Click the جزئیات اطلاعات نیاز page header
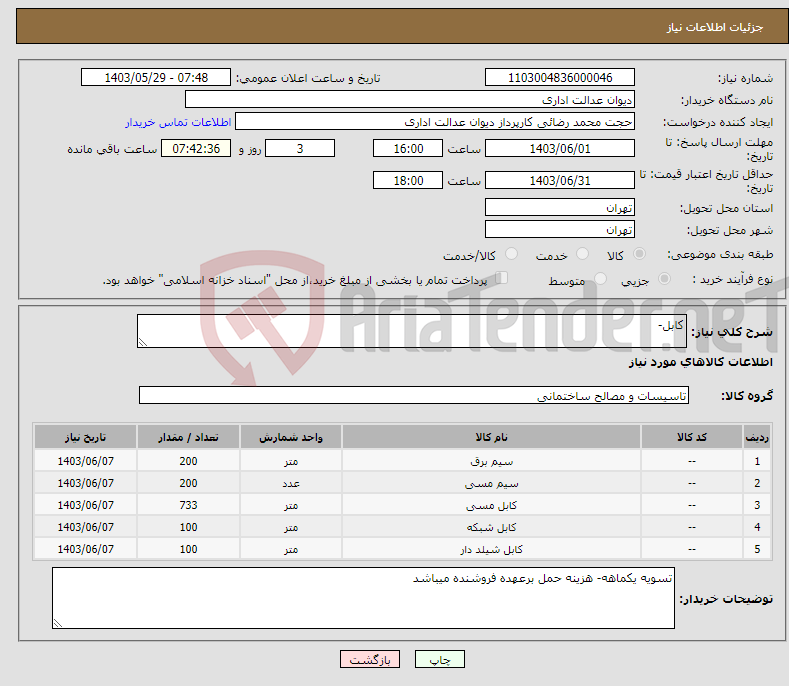 tap(715, 27)
